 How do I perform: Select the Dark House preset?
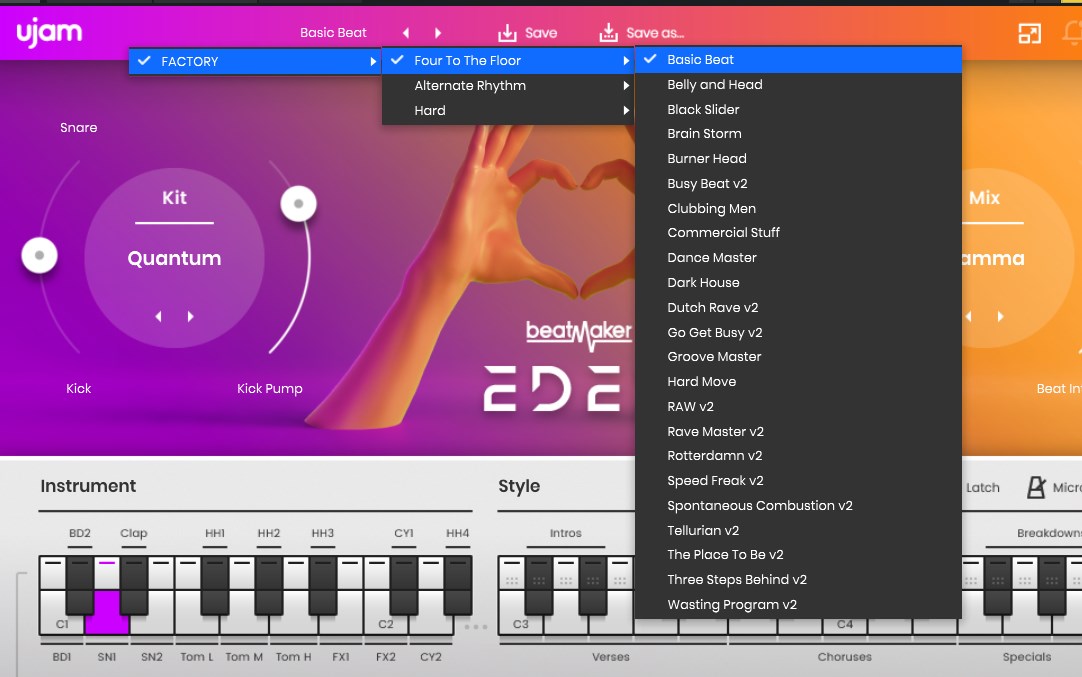point(703,283)
